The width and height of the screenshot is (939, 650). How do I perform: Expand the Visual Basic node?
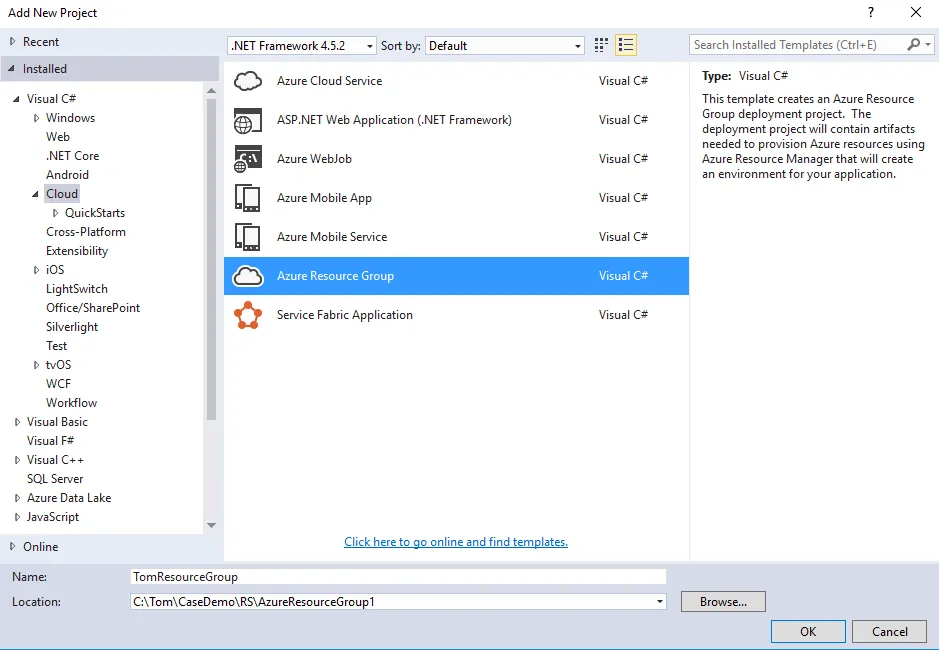click(x=17, y=422)
